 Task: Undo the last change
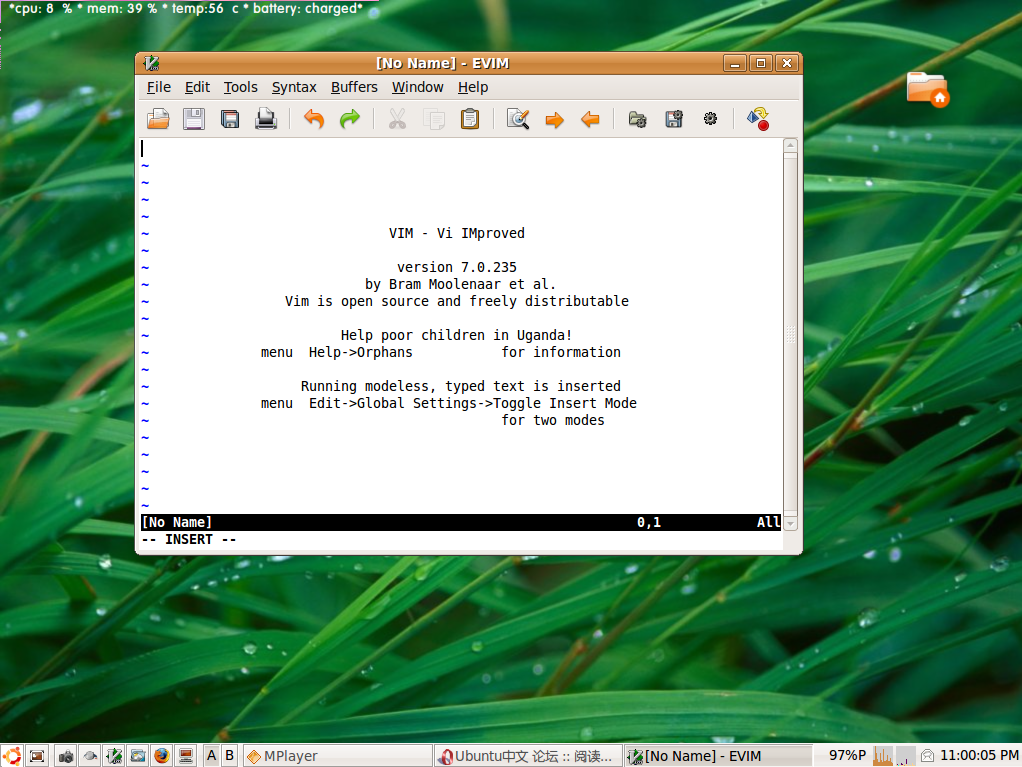tap(314, 119)
